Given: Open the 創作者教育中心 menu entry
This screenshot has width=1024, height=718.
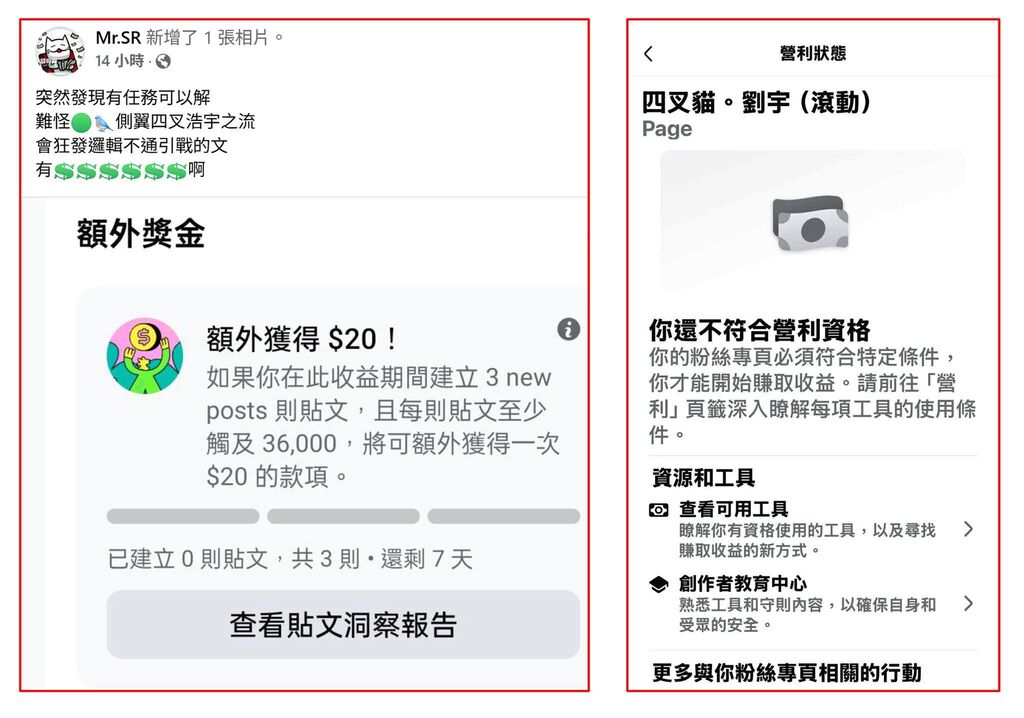Looking at the screenshot, I should click(812, 603).
